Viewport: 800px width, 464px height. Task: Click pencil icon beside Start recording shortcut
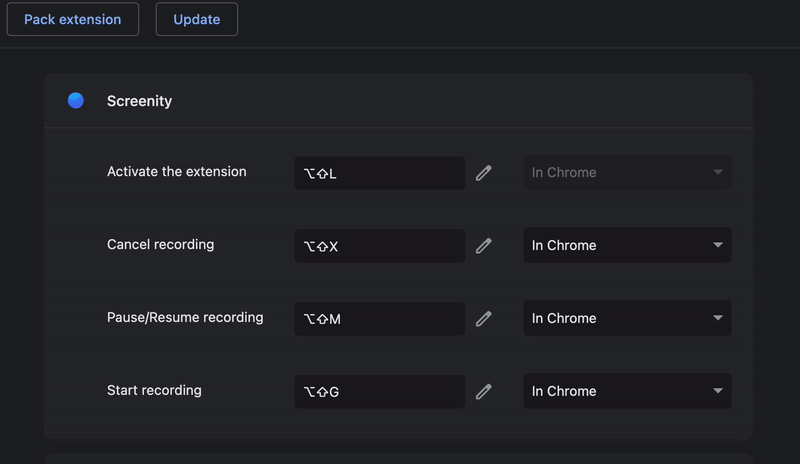point(484,391)
